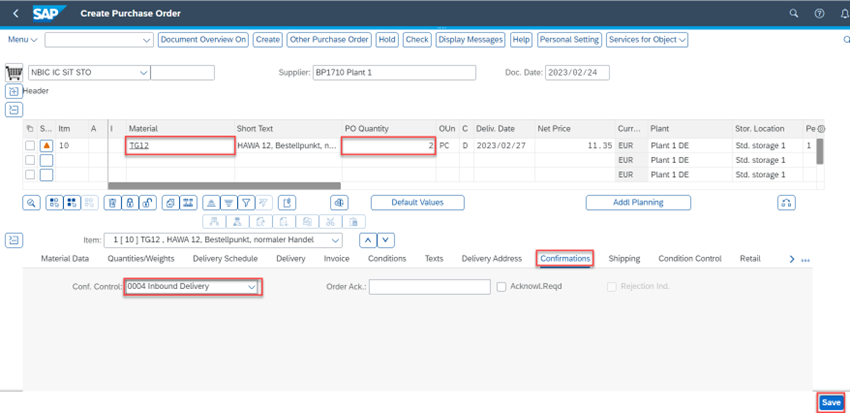Viewport: 850px width, 413px height.
Task: Collapse the item detail section icon
Action: tap(14, 240)
